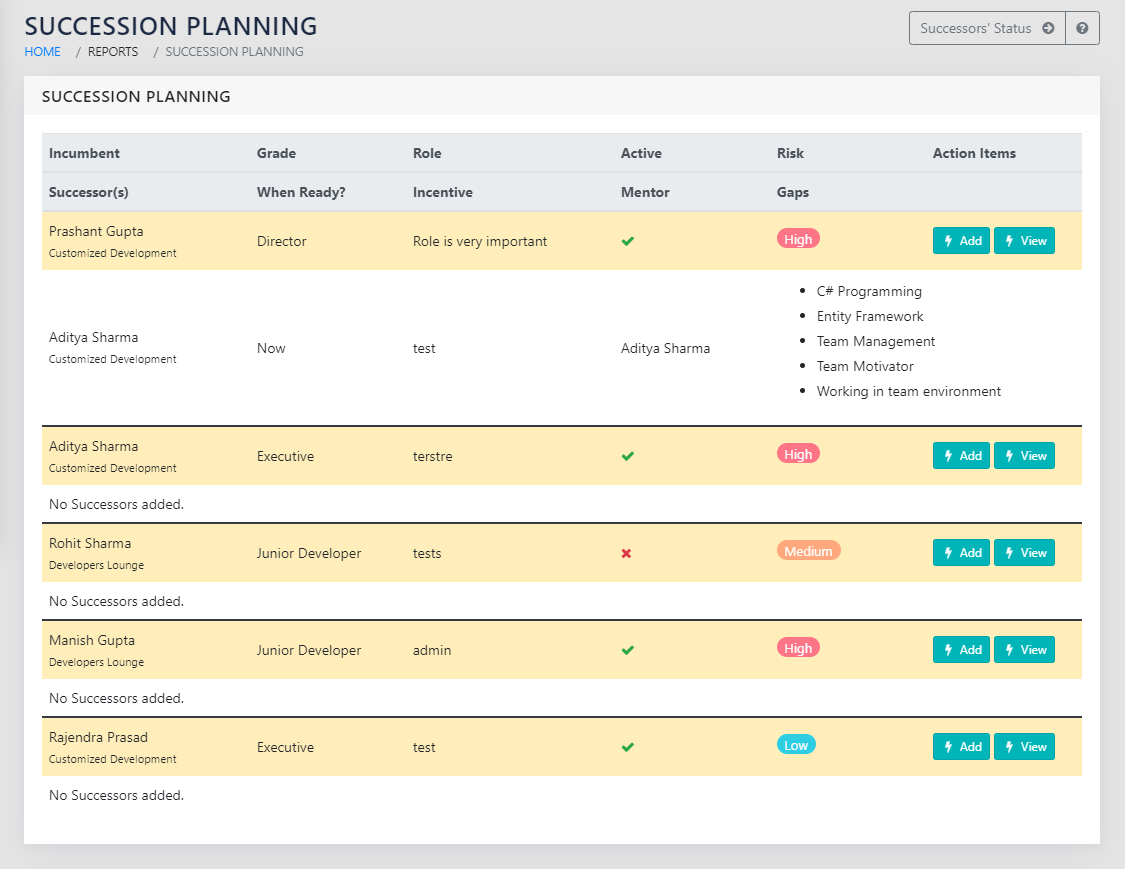
Task: Select successor Aditya Sharma's name in the Now row
Action: tap(94, 338)
